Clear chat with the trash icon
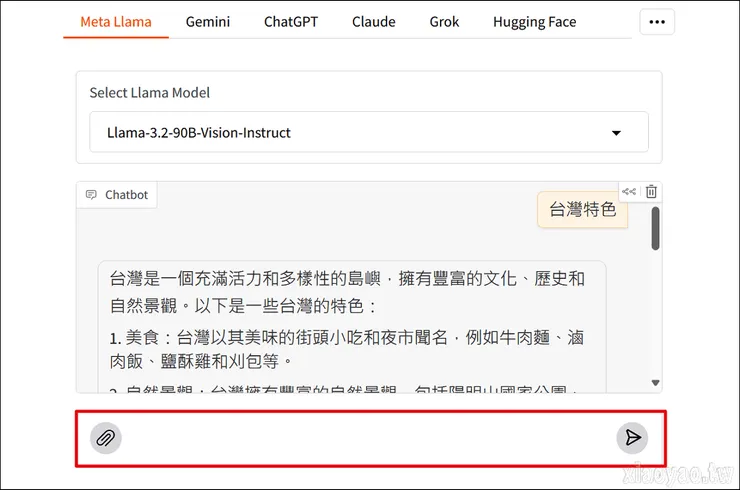 point(651,191)
